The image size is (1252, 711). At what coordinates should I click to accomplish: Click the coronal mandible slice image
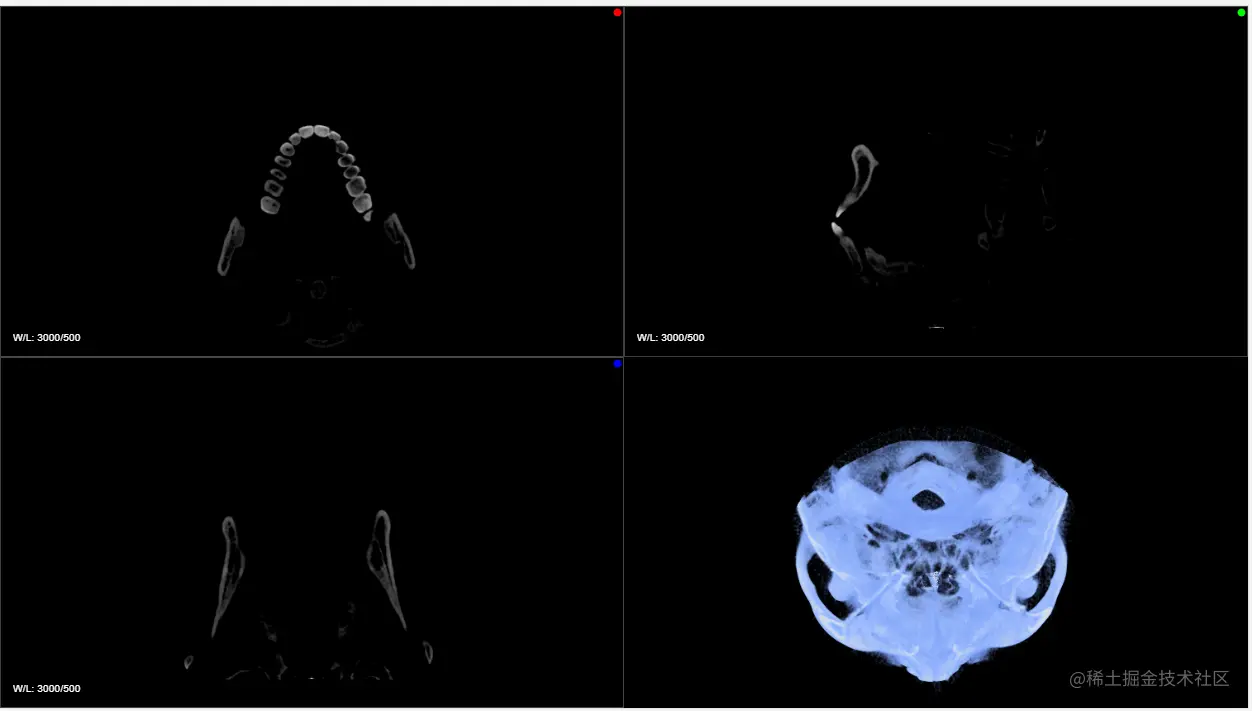pos(308,595)
